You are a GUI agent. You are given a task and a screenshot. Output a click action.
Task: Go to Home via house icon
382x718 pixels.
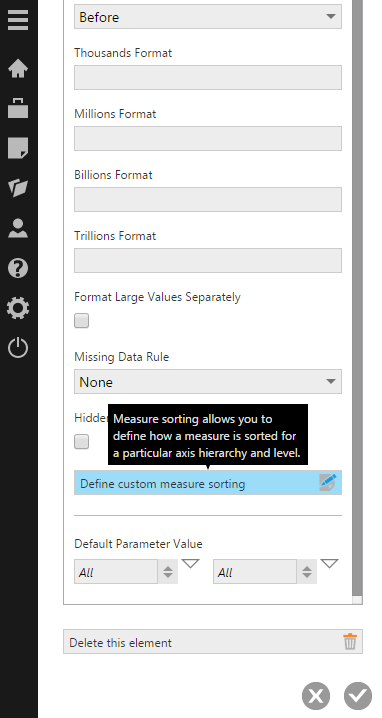(18, 69)
